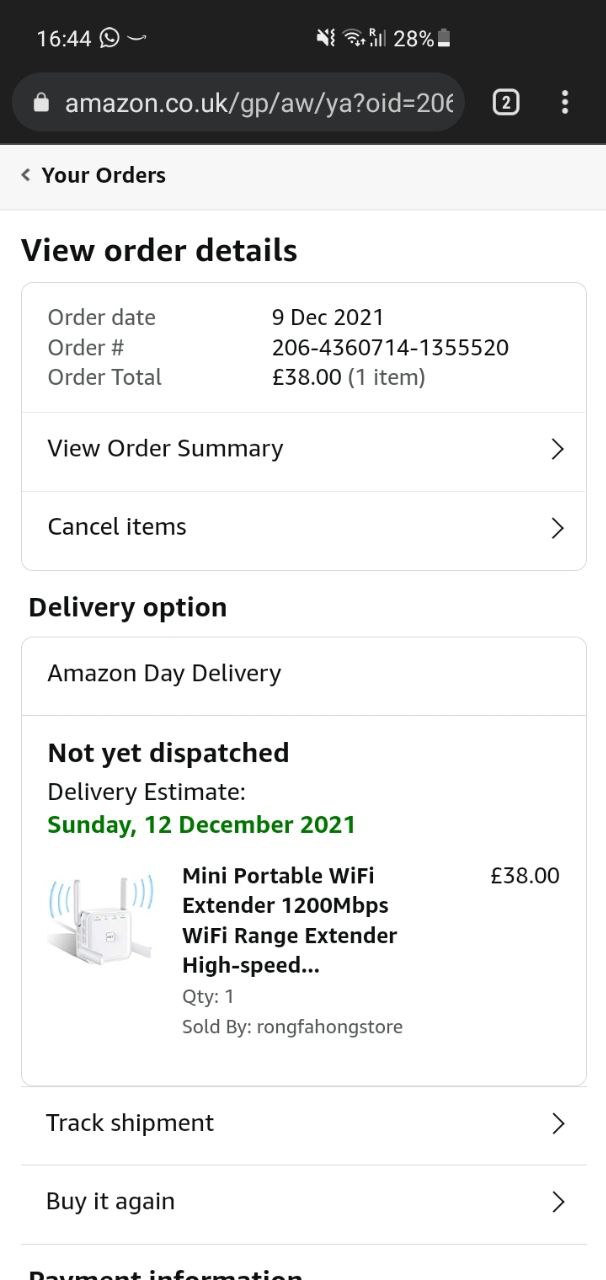This screenshot has width=606, height=1280.
Task: Go back to Your Orders
Action: tap(103, 175)
